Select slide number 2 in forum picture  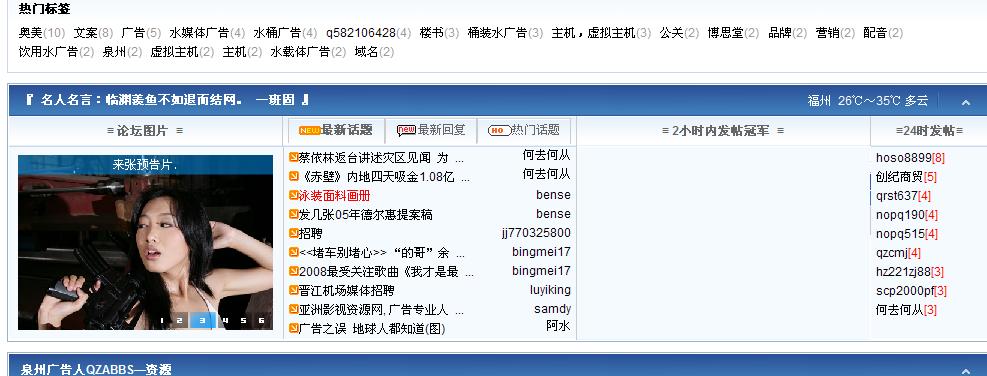[x=179, y=321]
